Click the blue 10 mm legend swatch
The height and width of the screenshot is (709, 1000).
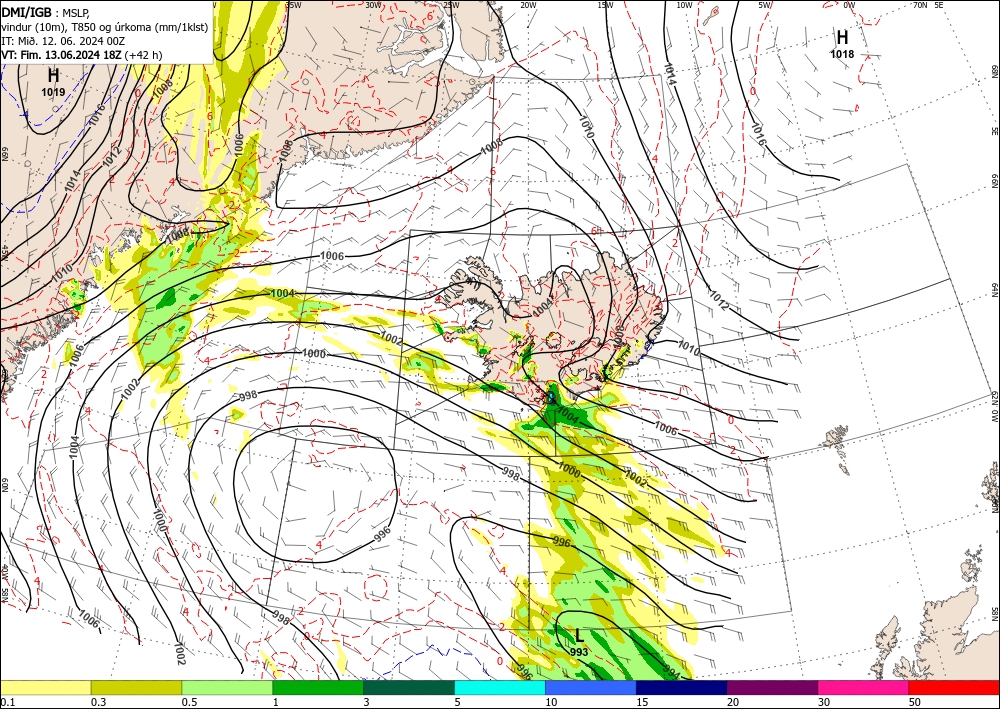point(591,687)
